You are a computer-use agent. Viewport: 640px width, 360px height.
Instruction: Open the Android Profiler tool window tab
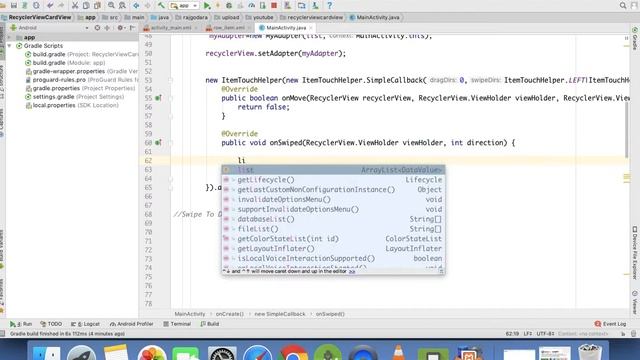coord(131,324)
